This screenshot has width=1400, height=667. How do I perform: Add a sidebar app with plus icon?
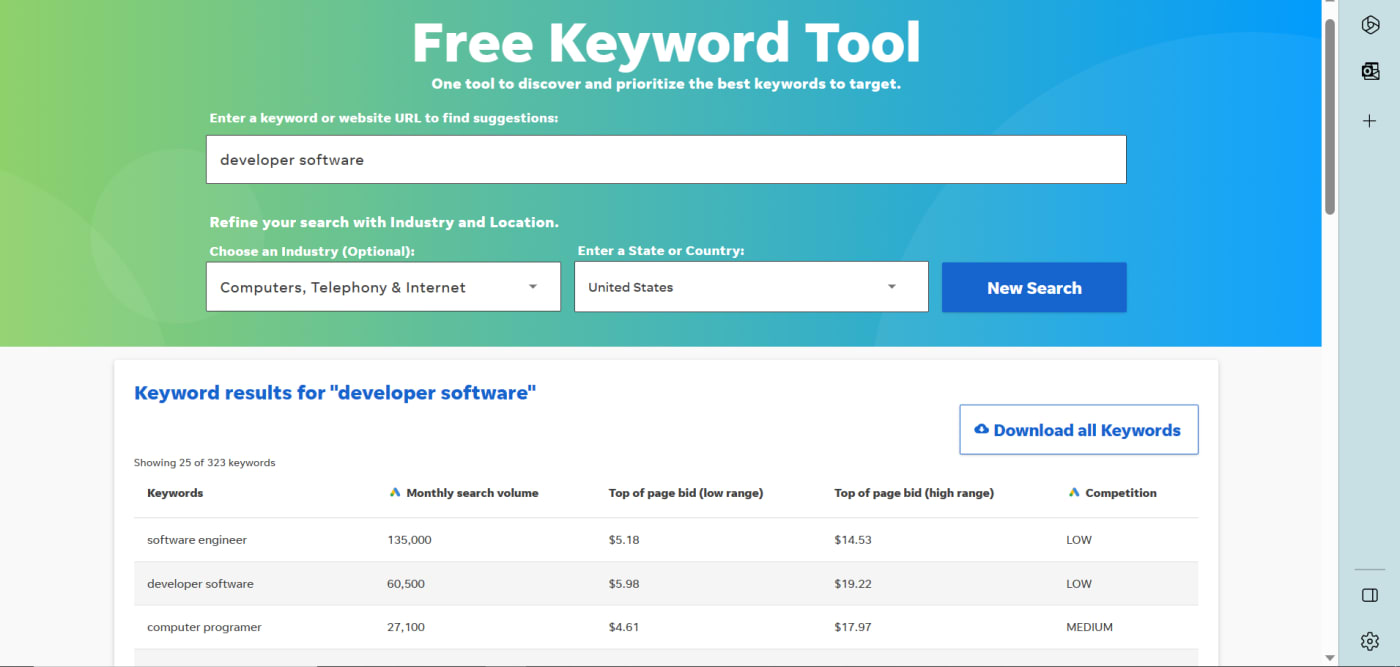click(1370, 121)
